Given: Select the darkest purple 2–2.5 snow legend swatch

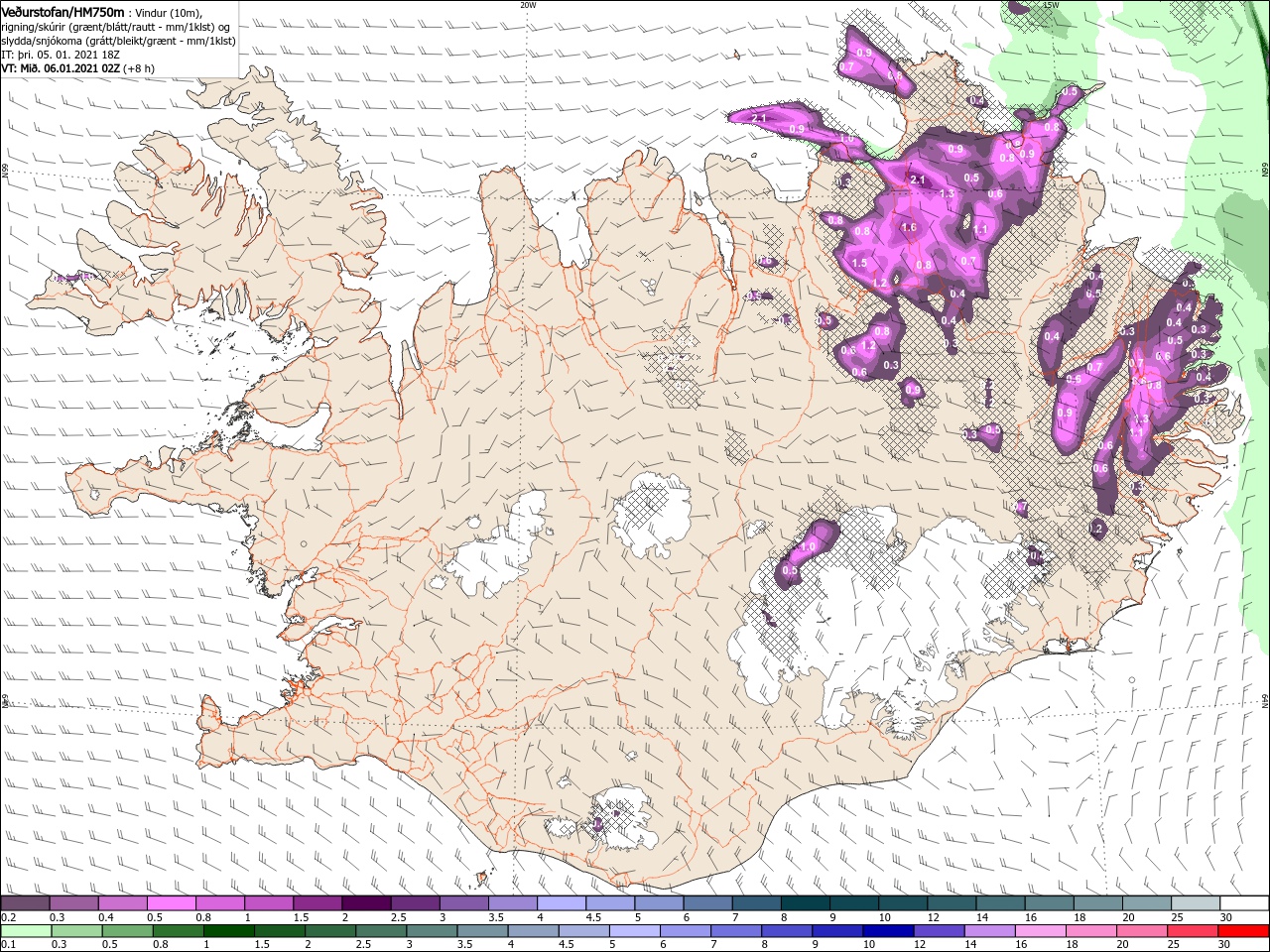Looking at the screenshot, I should [366, 903].
